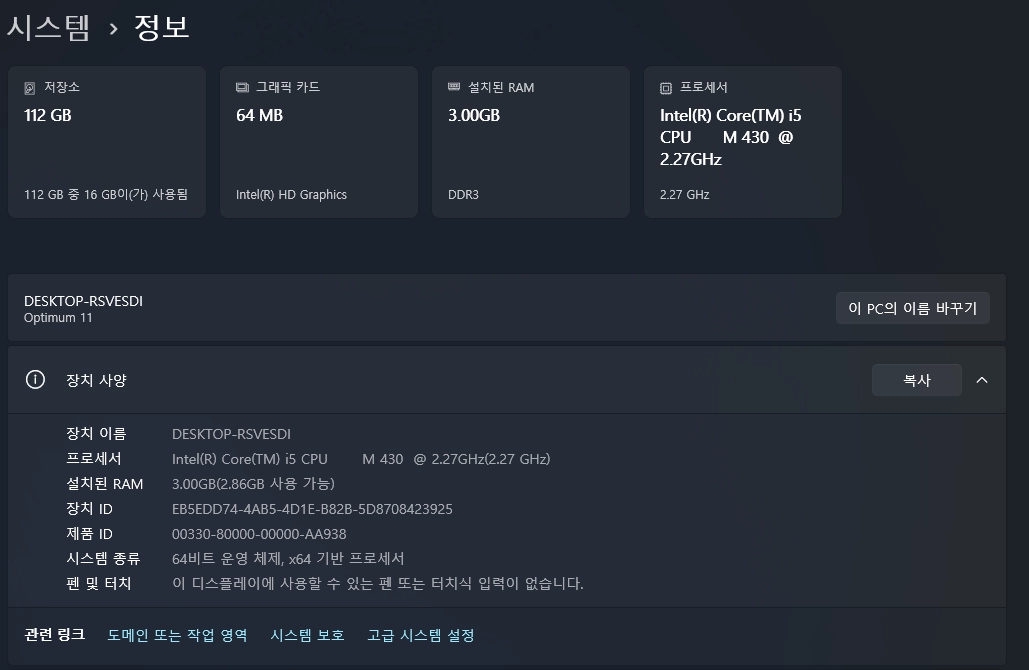Click the 제품 ID value text
The width and height of the screenshot is (1029, 670).
tap(259, 534)
